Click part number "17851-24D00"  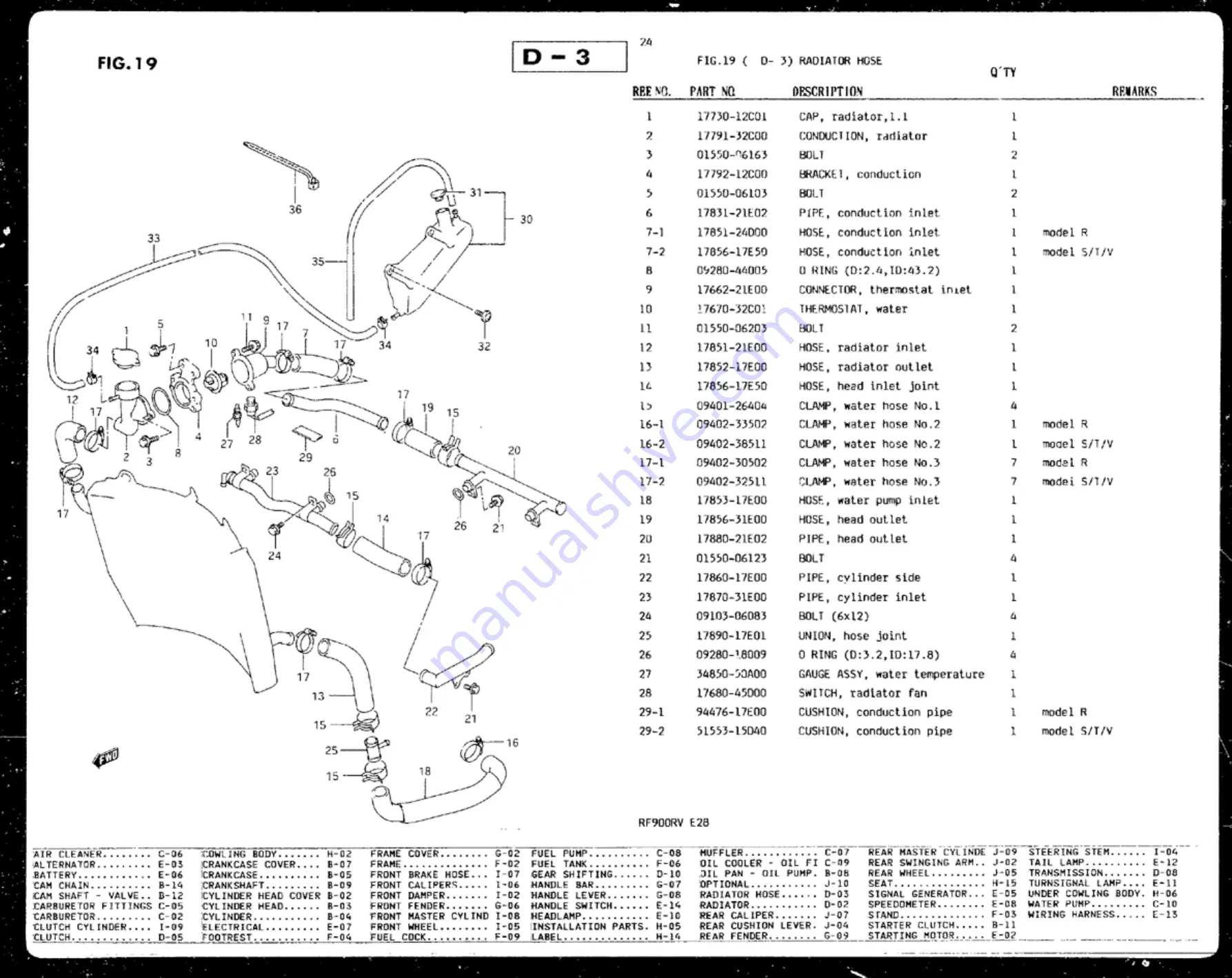click(731, 232)
